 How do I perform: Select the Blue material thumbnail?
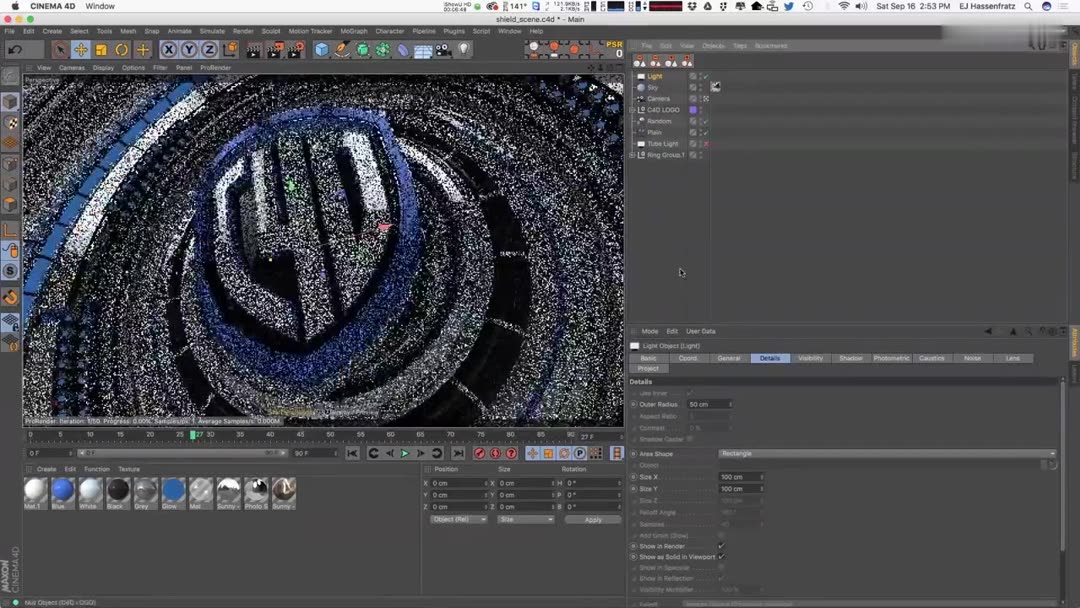[x=62, y=493]
